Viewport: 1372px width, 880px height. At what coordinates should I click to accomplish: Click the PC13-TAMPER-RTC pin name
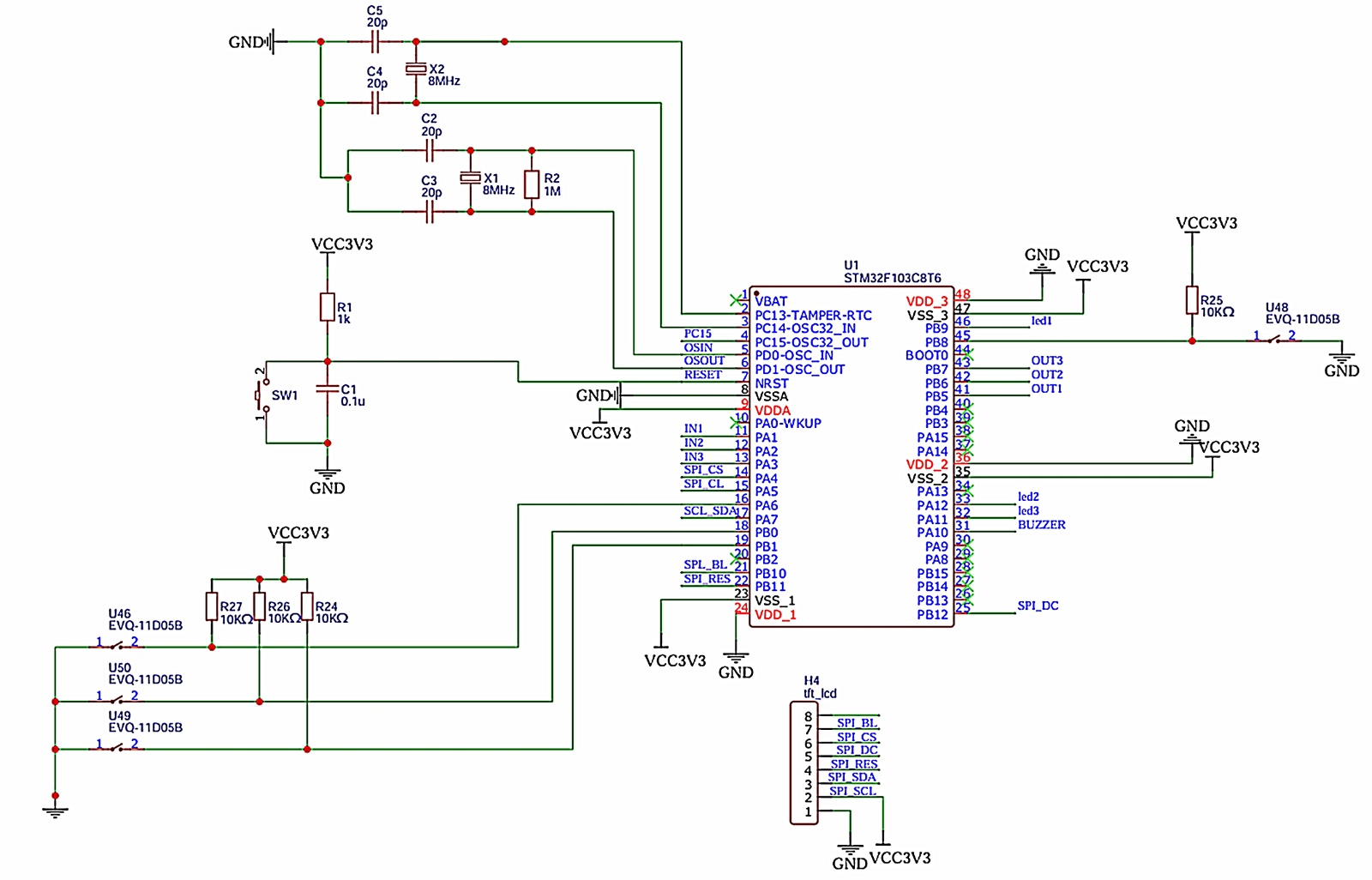coord(813,315)
